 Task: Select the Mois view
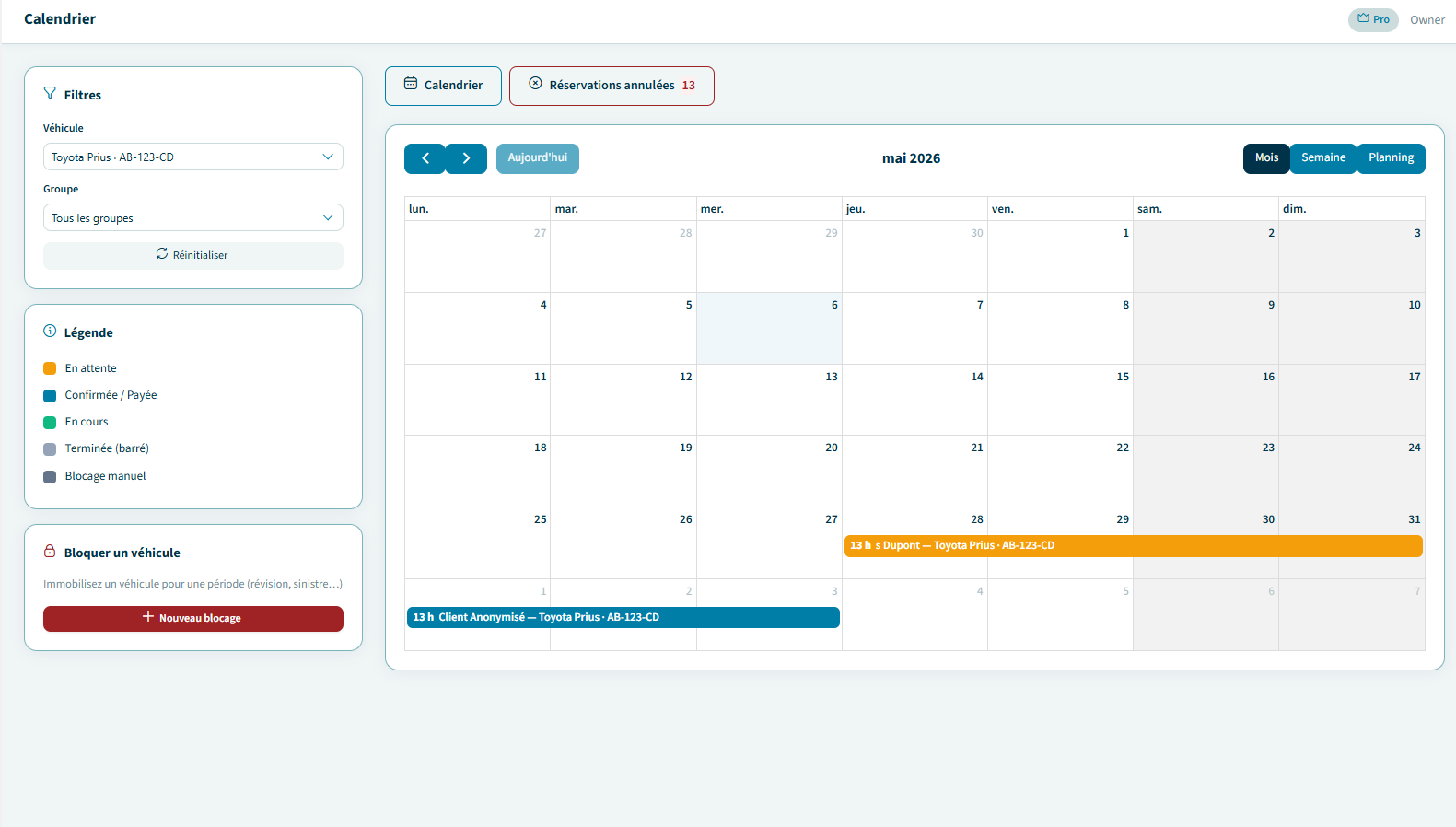pyautogui.click(x=1266, y=158)
